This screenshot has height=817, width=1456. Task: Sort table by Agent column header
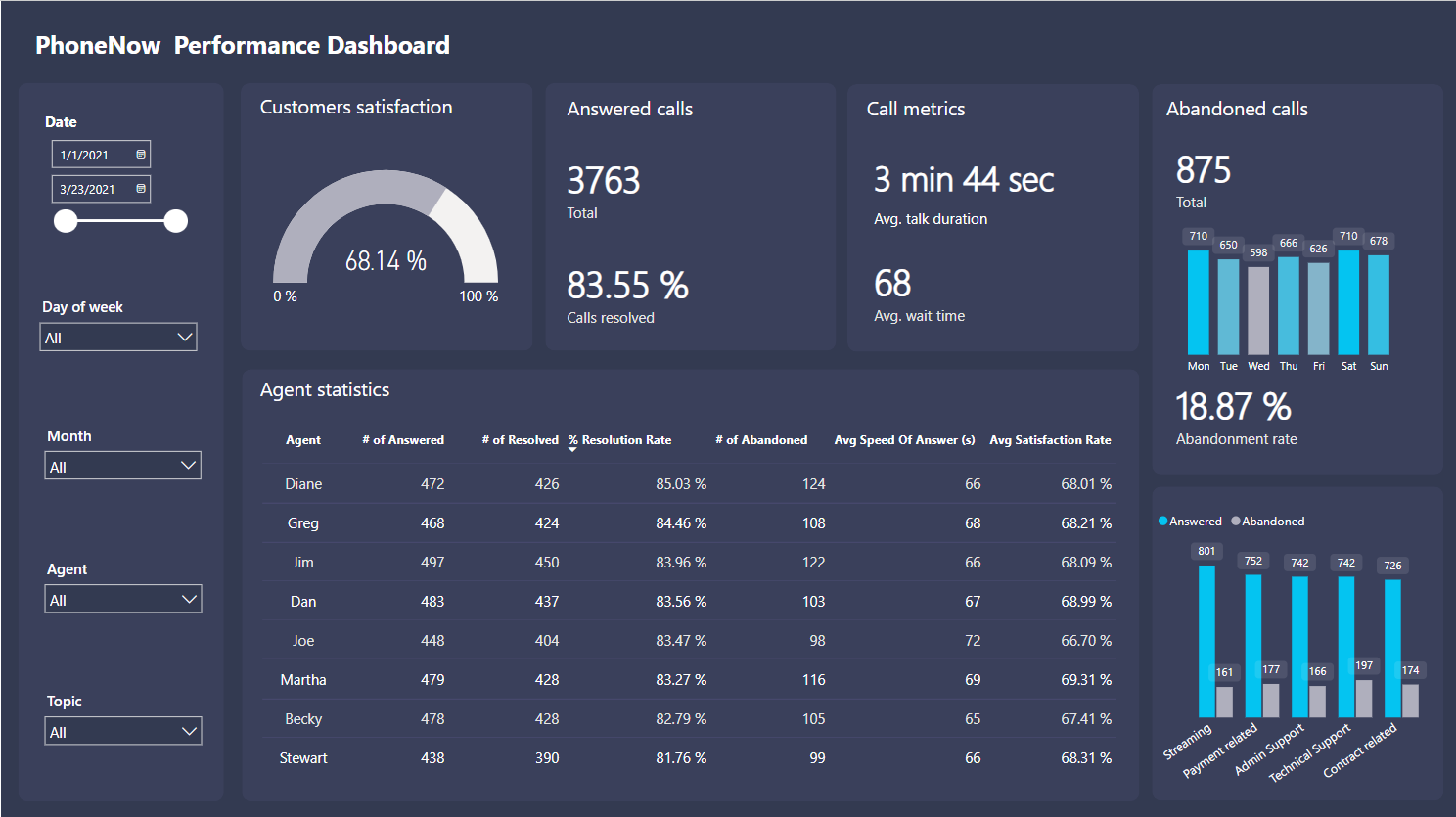pyautogui.click(x=303, y=440)
